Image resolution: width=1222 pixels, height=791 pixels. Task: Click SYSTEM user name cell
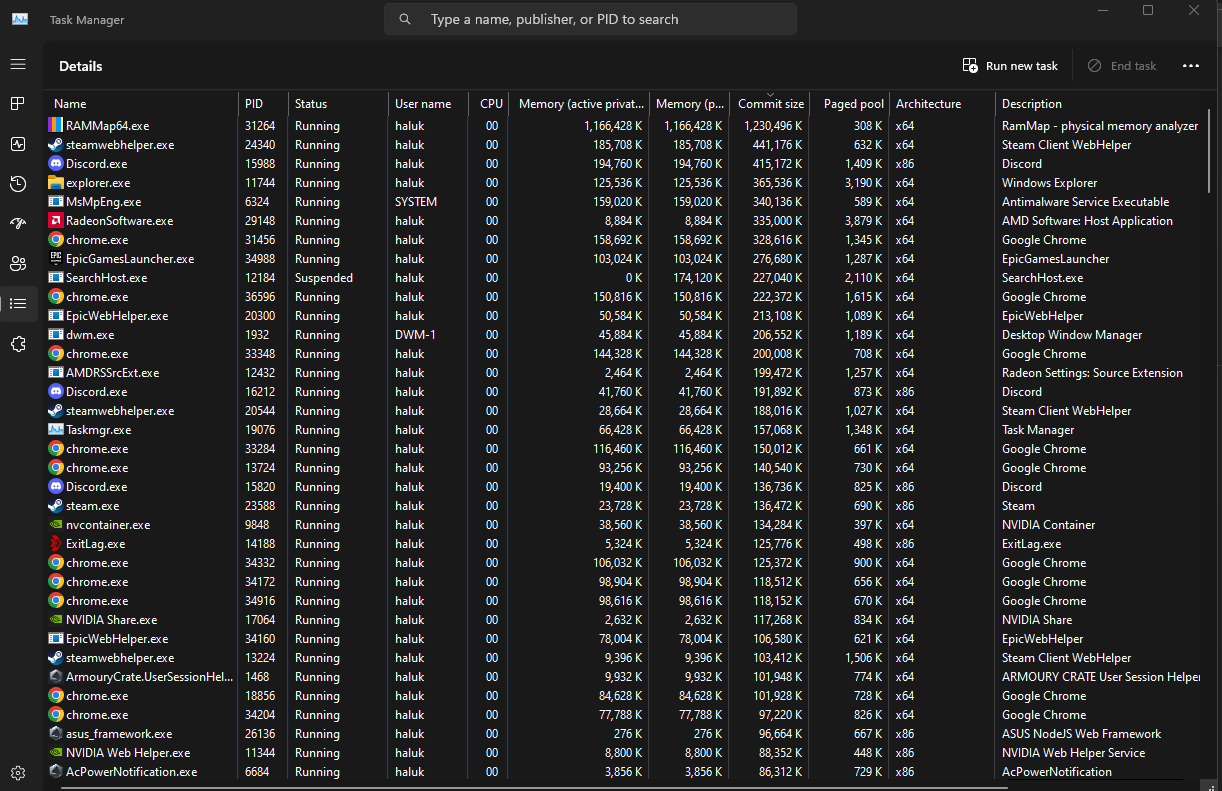point(416,202)
